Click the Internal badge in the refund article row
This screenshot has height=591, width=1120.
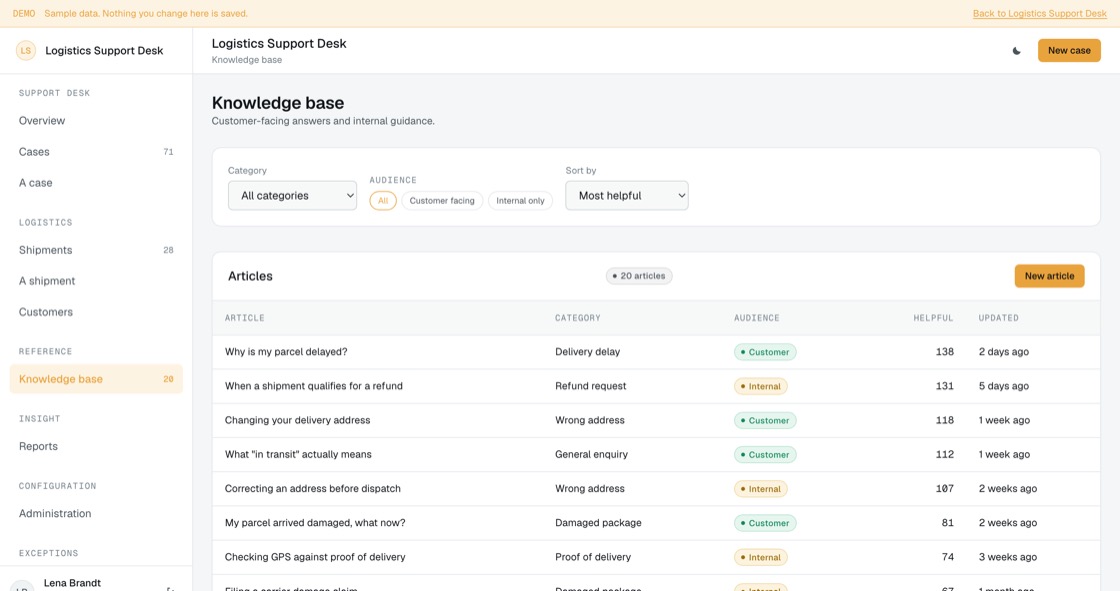coord(761,387)
